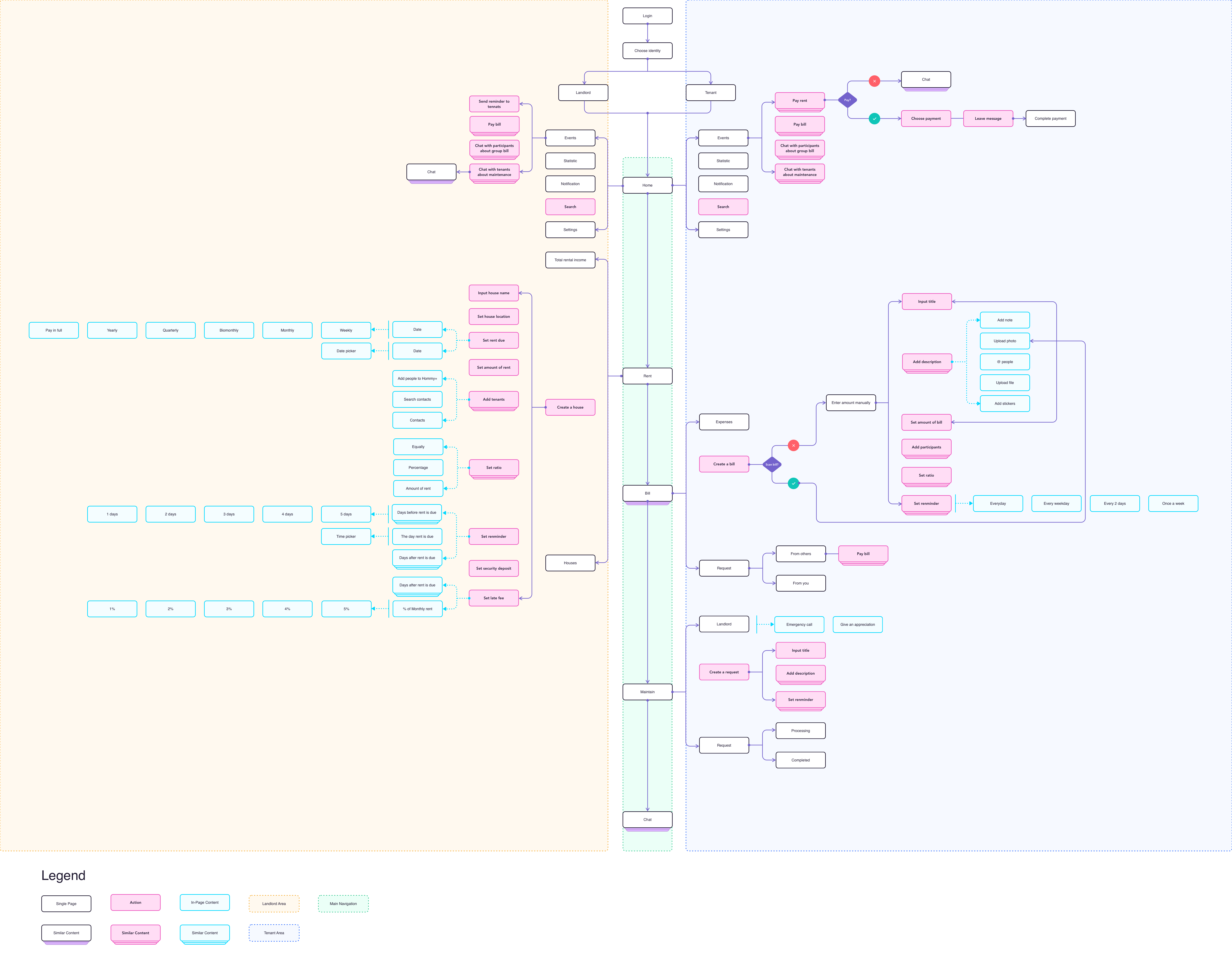The height and width of the screenshot is (963, 1232).
Task: Click the green checkmark beside Pay? diamond
Action: click(x=874, y=119)
